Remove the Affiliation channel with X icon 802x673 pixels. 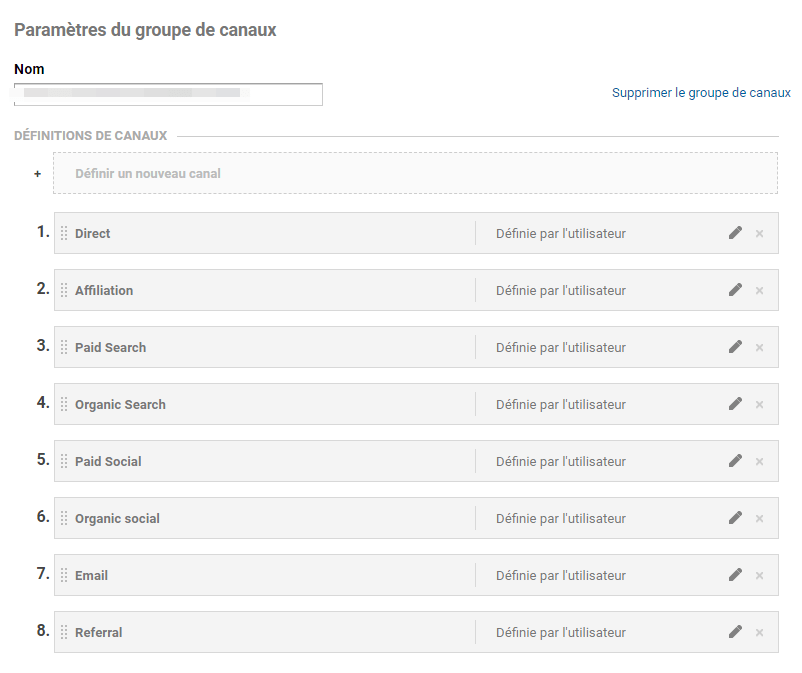click(x=760, y=290)
